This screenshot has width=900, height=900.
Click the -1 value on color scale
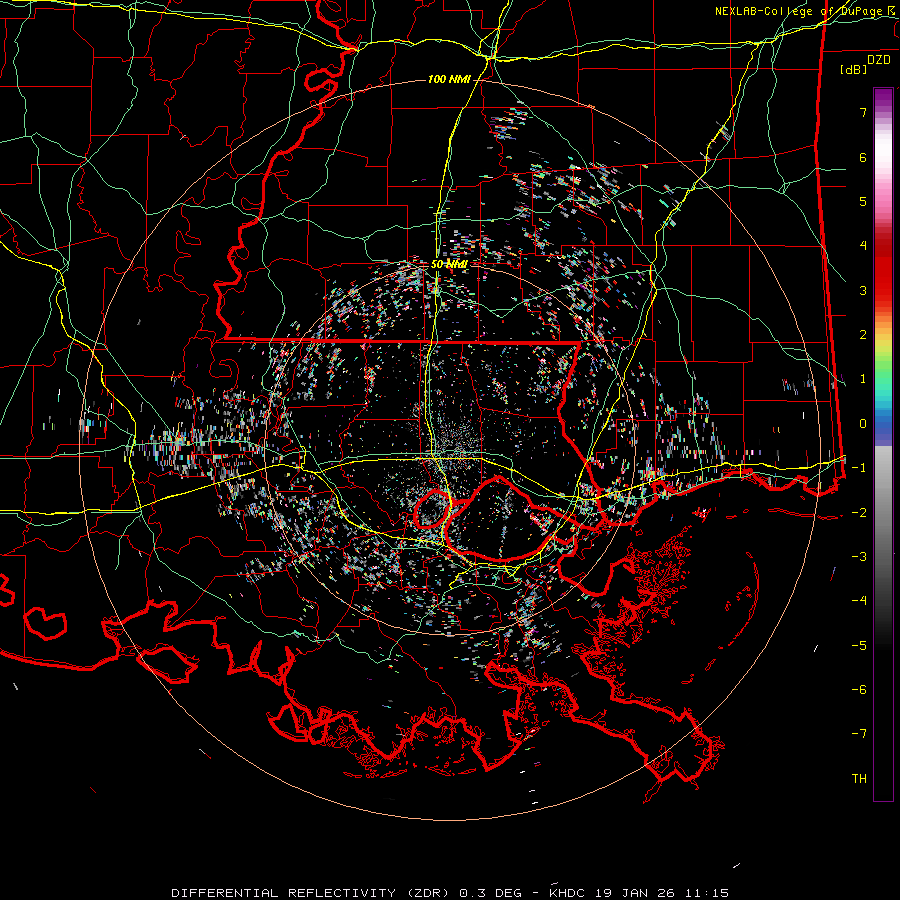859,468
